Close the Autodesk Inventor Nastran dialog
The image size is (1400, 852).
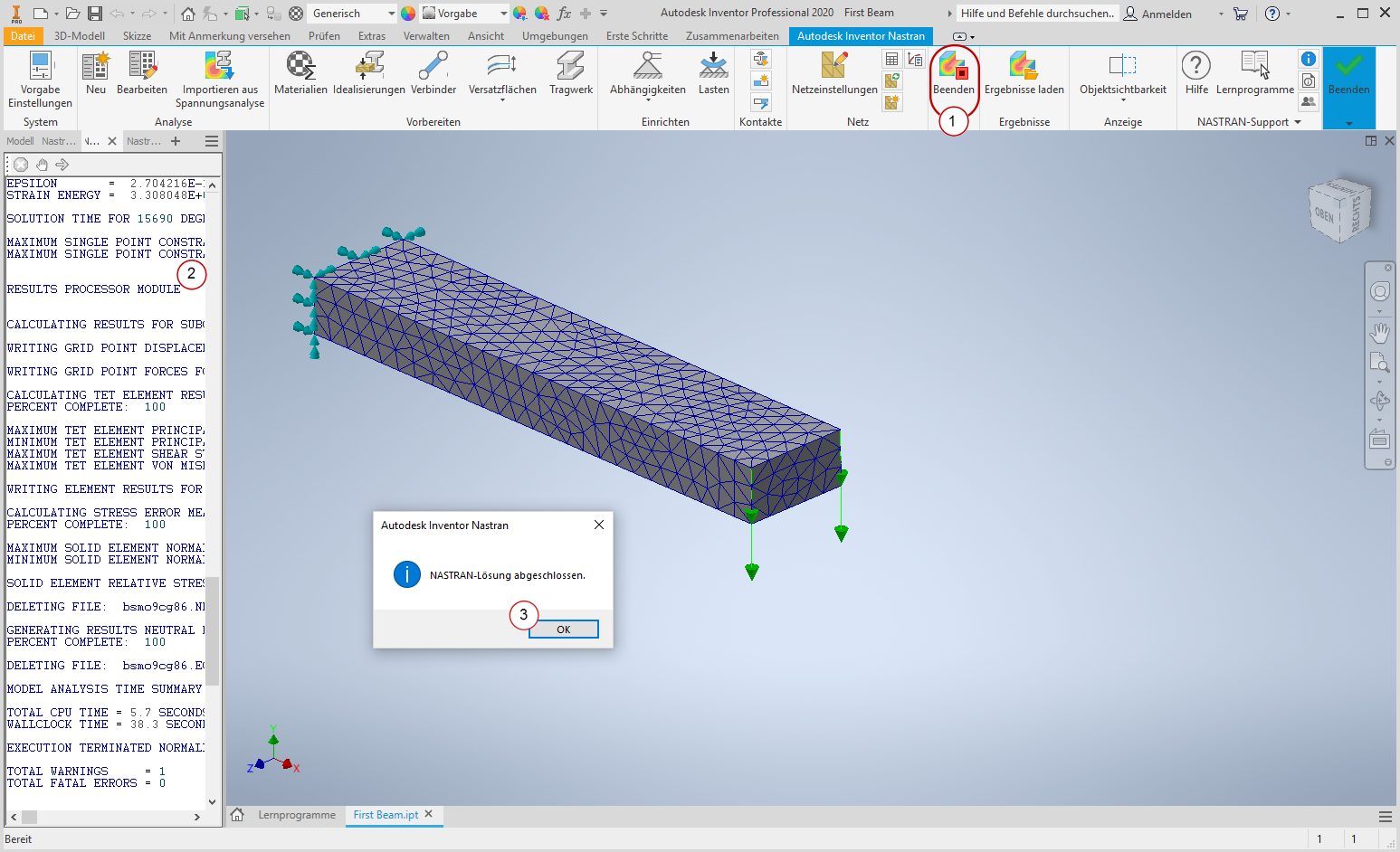pos(599,525)
